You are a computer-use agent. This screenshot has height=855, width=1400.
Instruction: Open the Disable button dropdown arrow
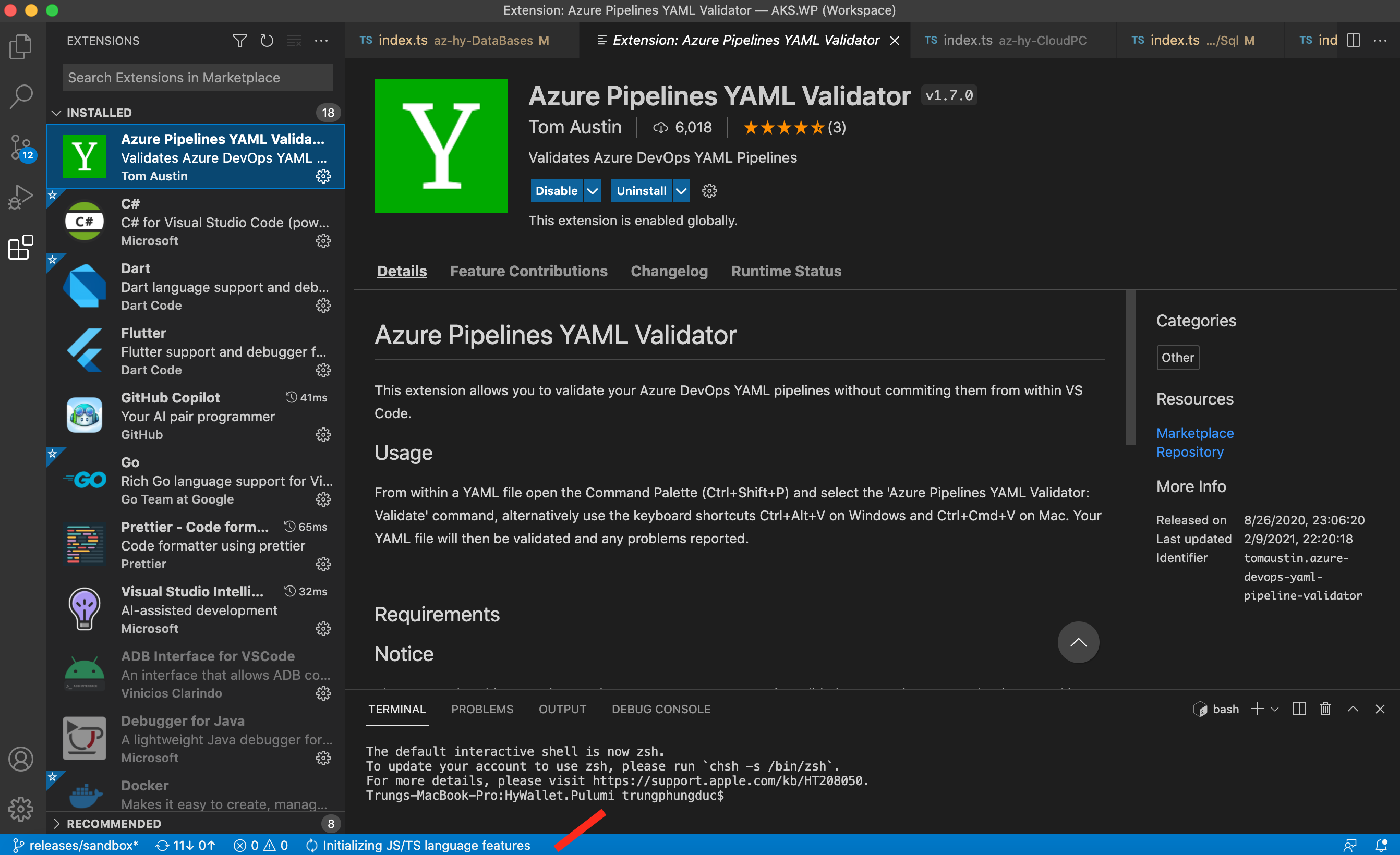pos(593,191)
